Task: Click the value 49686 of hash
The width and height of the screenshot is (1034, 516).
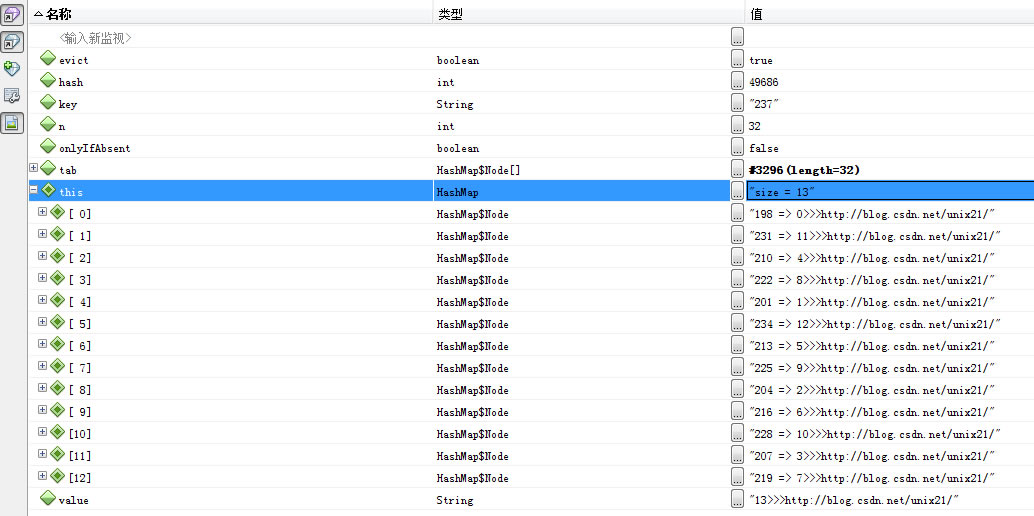Action: tap(764, 82)
